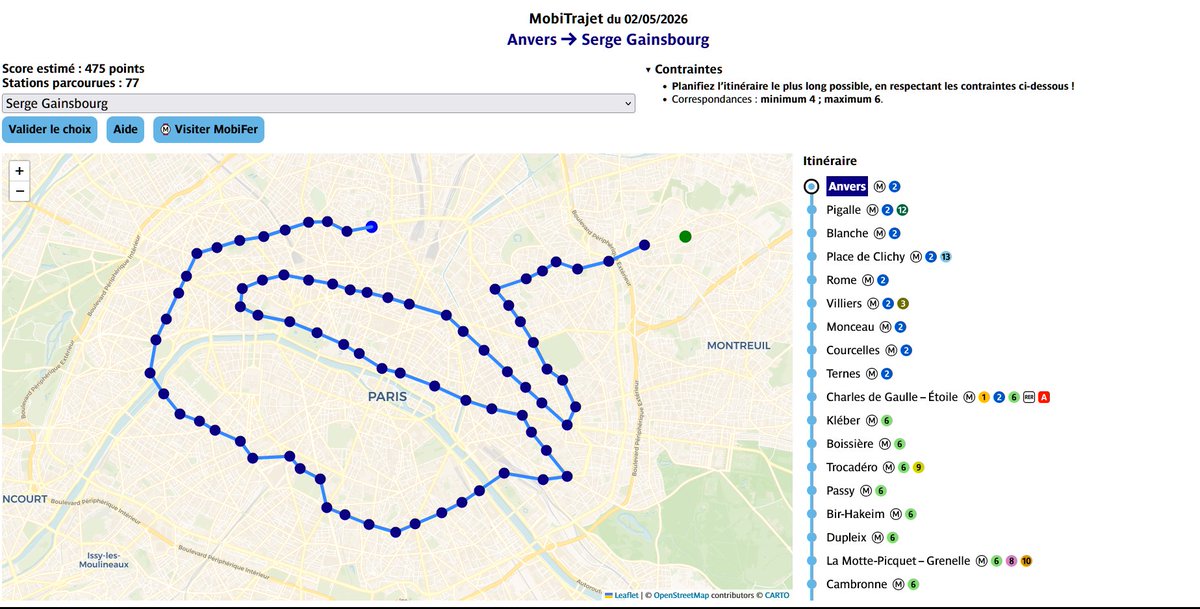The image size is (1200, 609).
Task: Select Cambronne in the itinerary list
Action: (x=857, y=584)
